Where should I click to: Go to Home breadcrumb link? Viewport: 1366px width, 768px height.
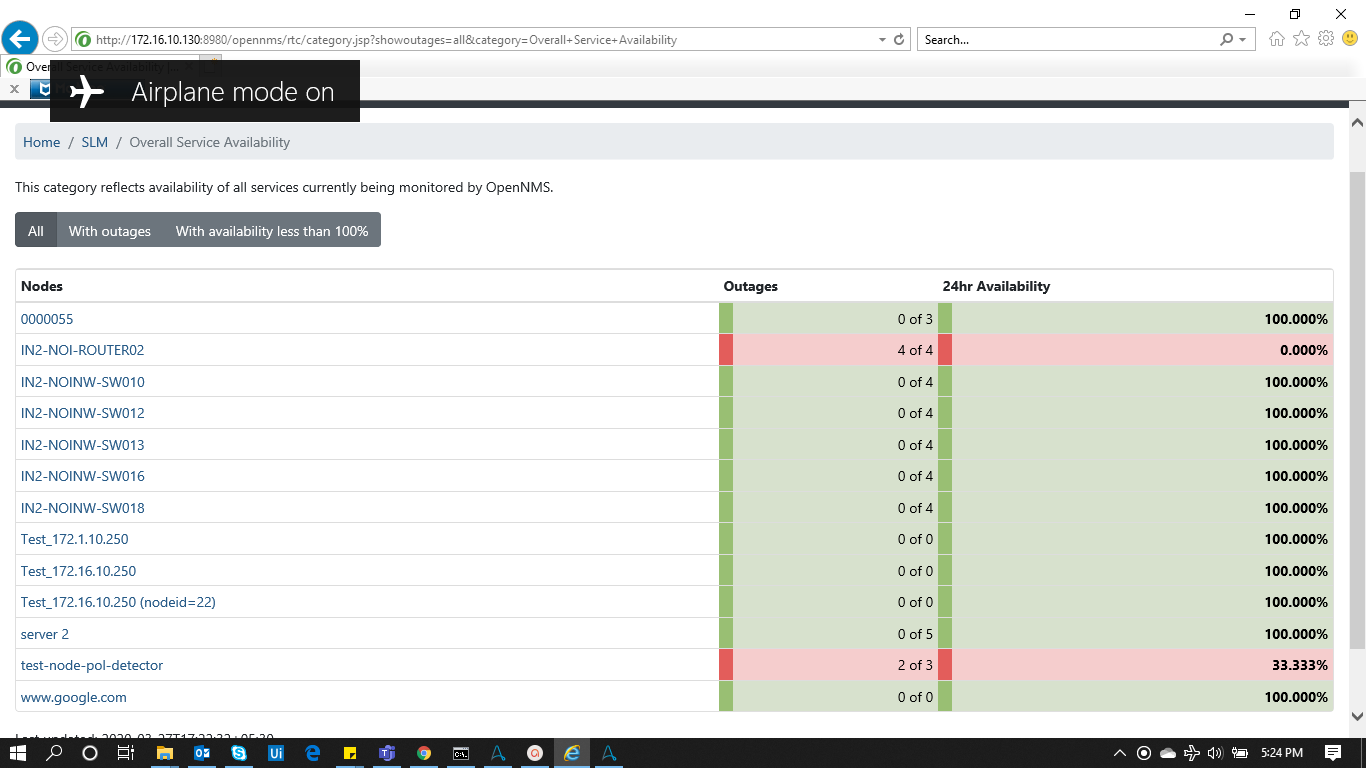[x=42, y=142]
